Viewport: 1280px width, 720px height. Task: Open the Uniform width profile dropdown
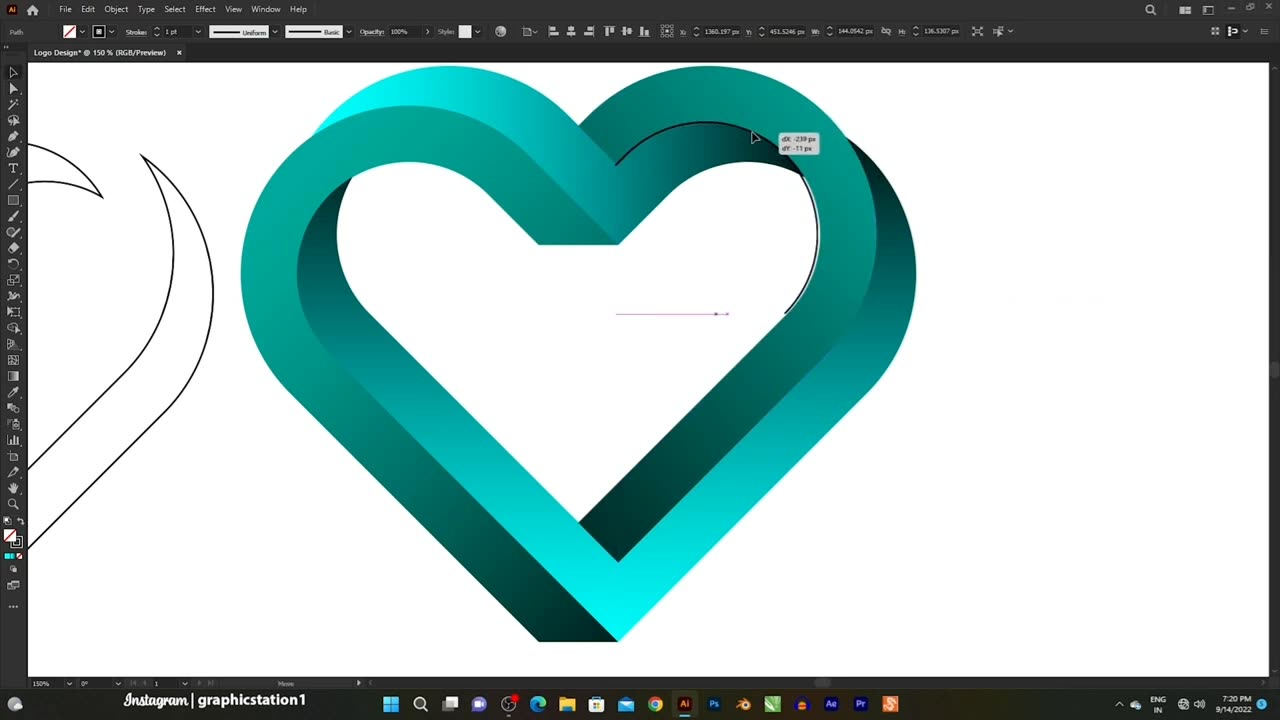[275, 31]
